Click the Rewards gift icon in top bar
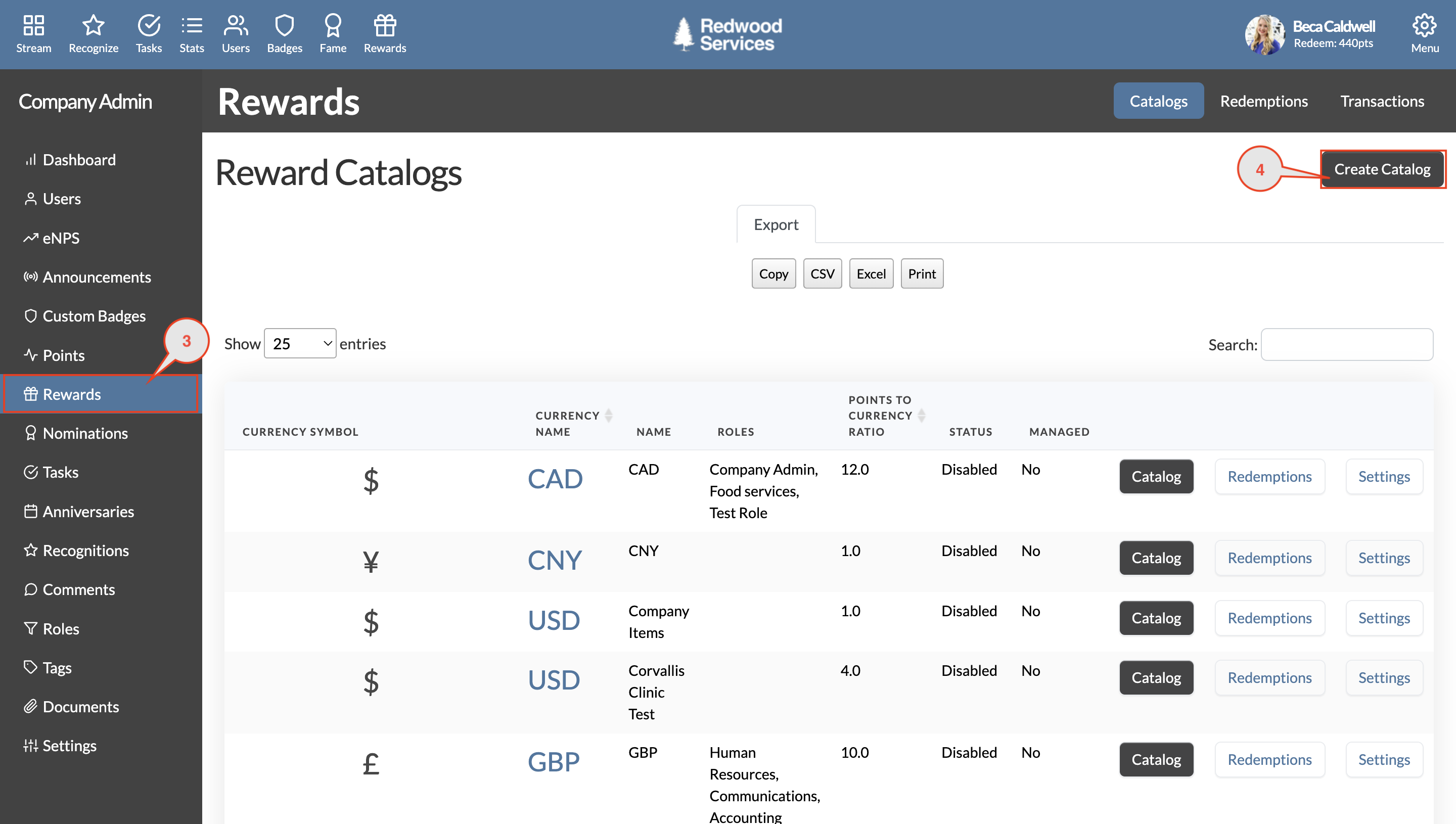This screenshot has width=1456, height=824. click(385, 25)
